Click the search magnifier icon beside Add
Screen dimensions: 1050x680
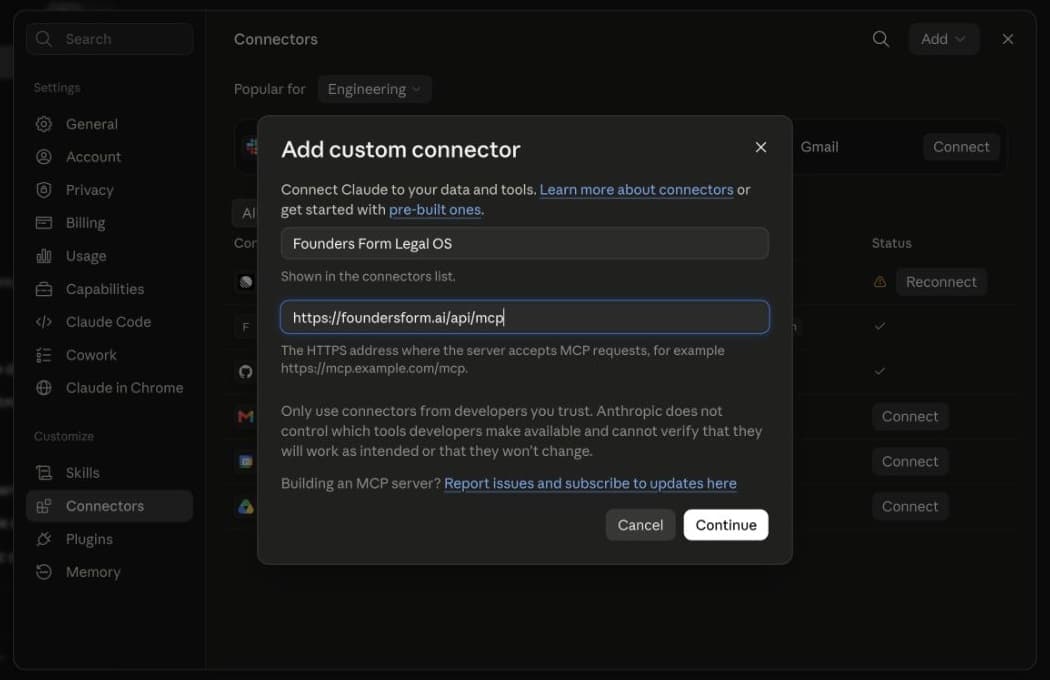click(881, 39)
